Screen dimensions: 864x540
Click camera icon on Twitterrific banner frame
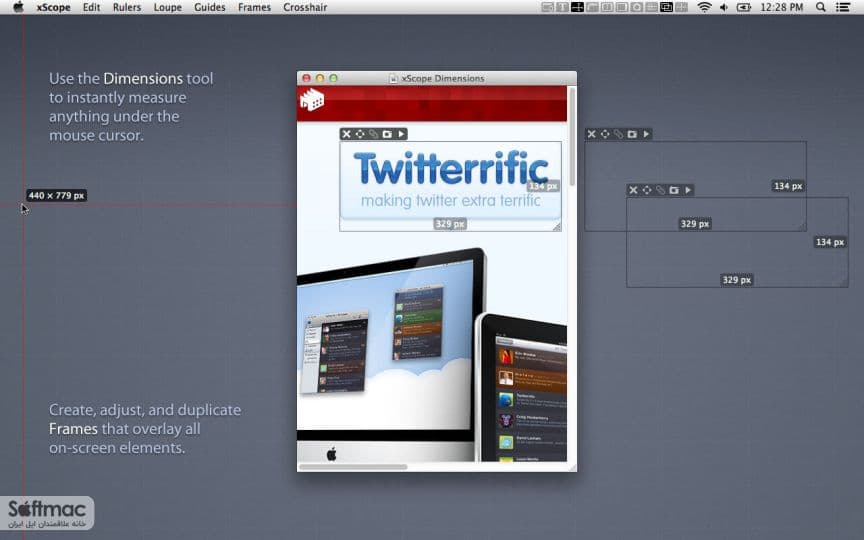(x=387, y=134)
